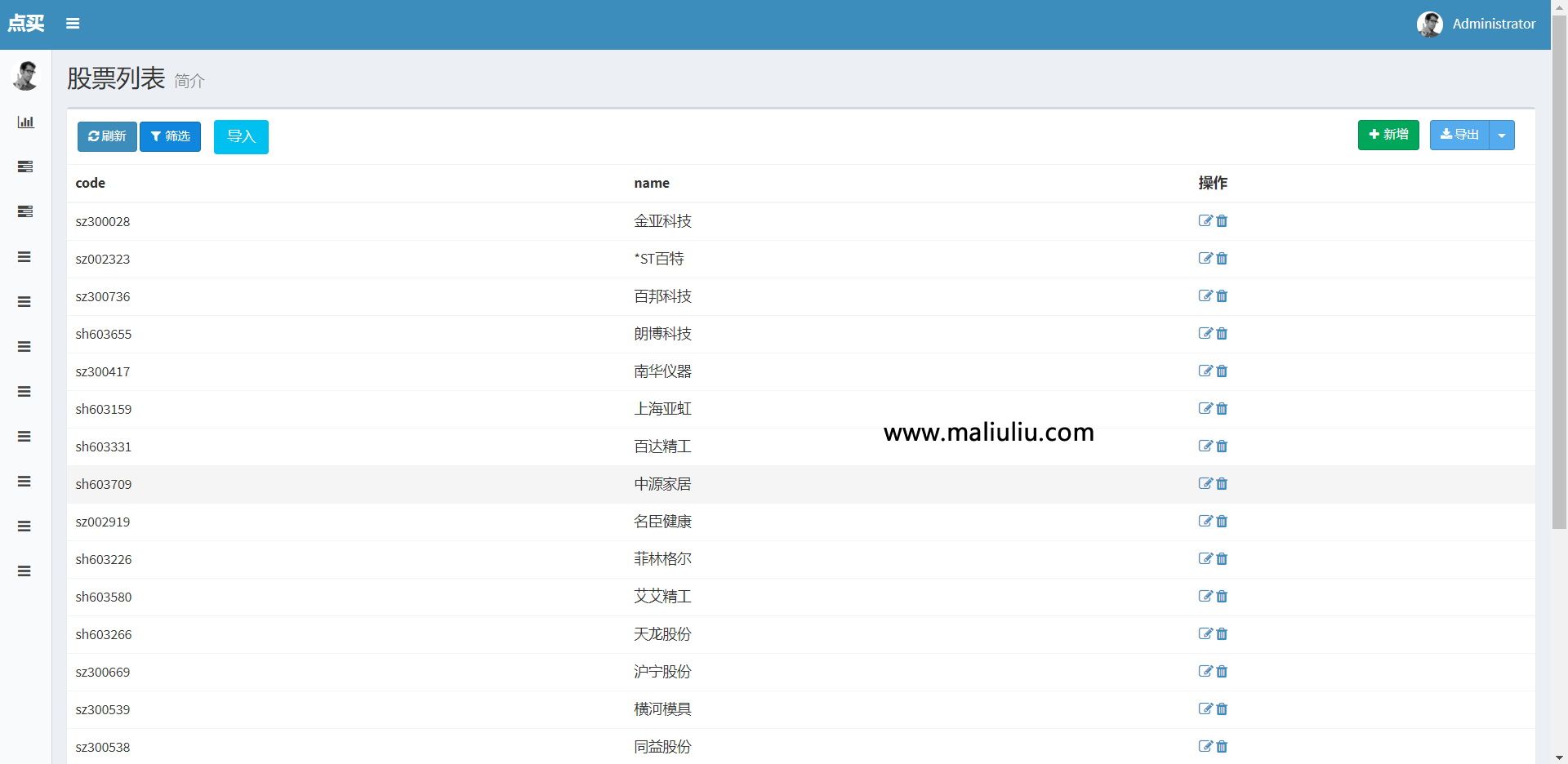The height and width of the screenshot is (764, 1568).
Task: Delete the 天龙股份 row trash icon
Action: [1222, 634]
